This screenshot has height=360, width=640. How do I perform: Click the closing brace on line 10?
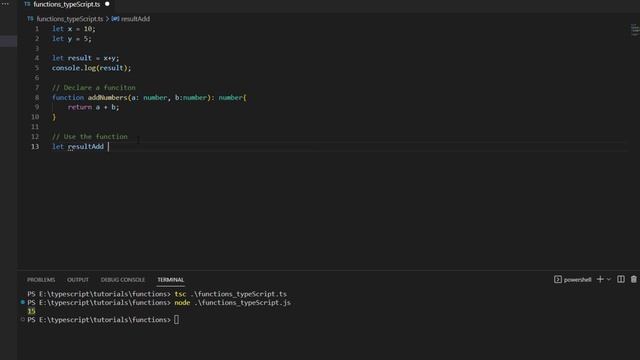tap(53, 117)
